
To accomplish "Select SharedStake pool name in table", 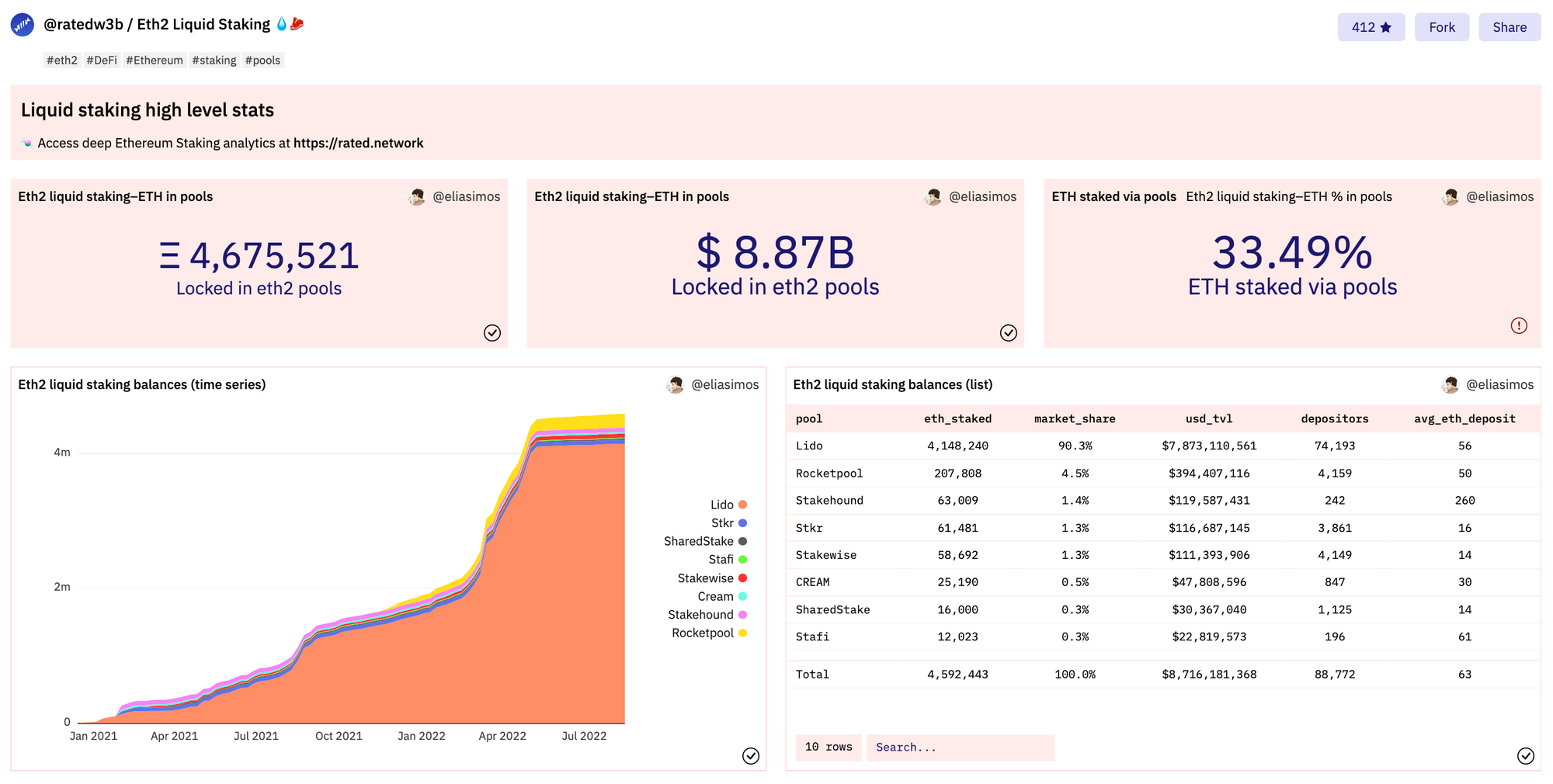I will [x=832, y=610].
